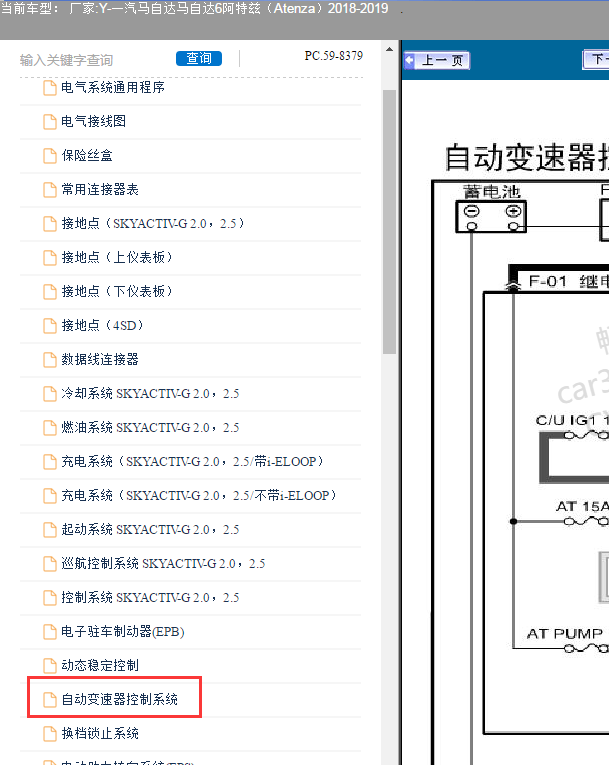Open 起动系统 SKYACTIV-G entry
This screenshot has height=765, width=609.
click(x=150, y=529)
